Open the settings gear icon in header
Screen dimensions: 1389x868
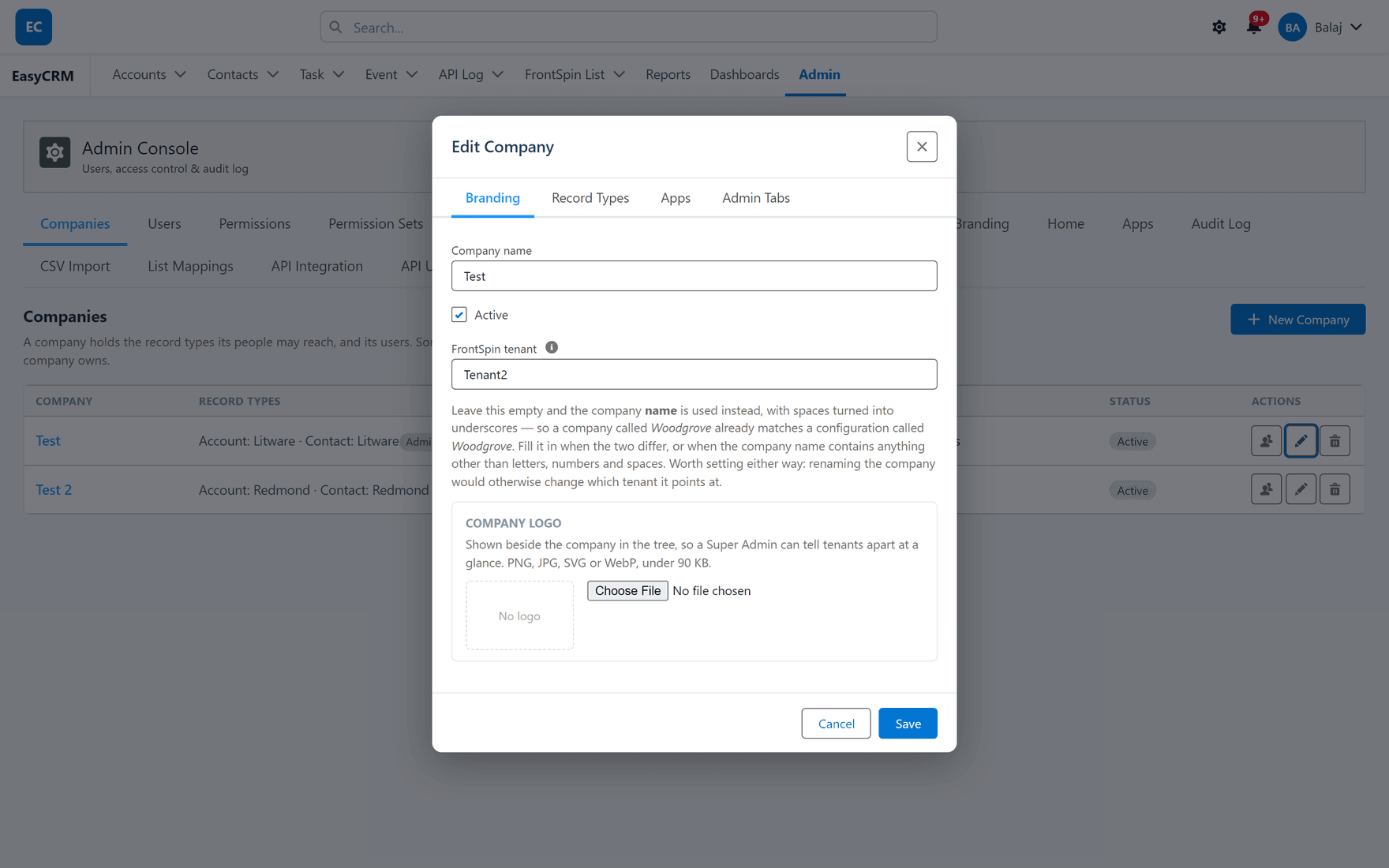click(x=1219, y=27)
